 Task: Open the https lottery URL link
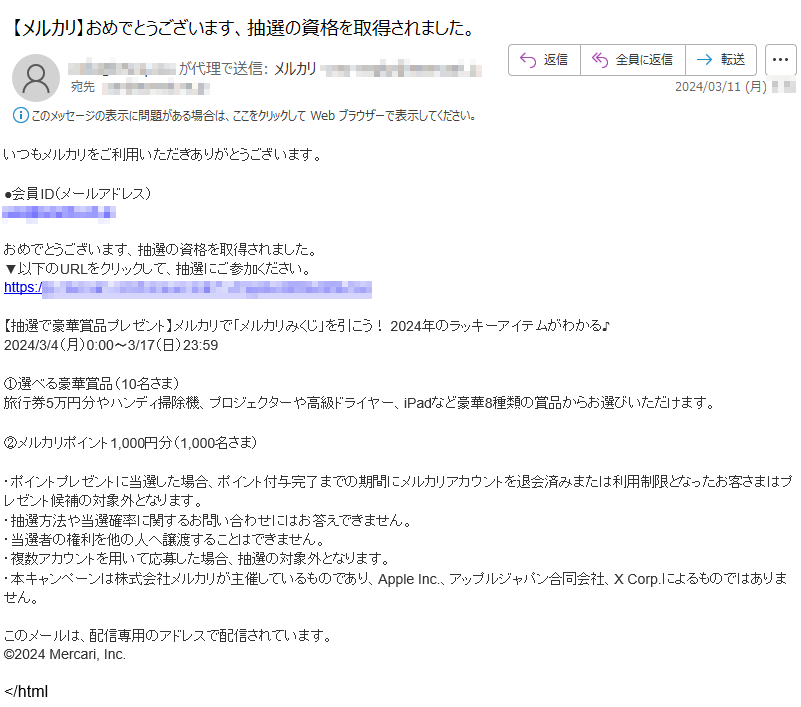pos(187,288)
